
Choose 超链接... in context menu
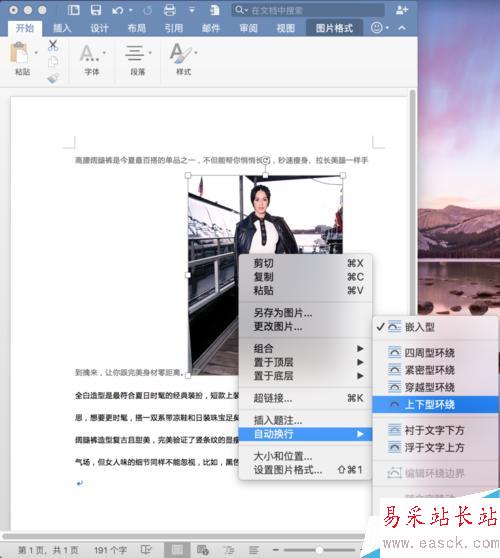click(x=306, y=398)
